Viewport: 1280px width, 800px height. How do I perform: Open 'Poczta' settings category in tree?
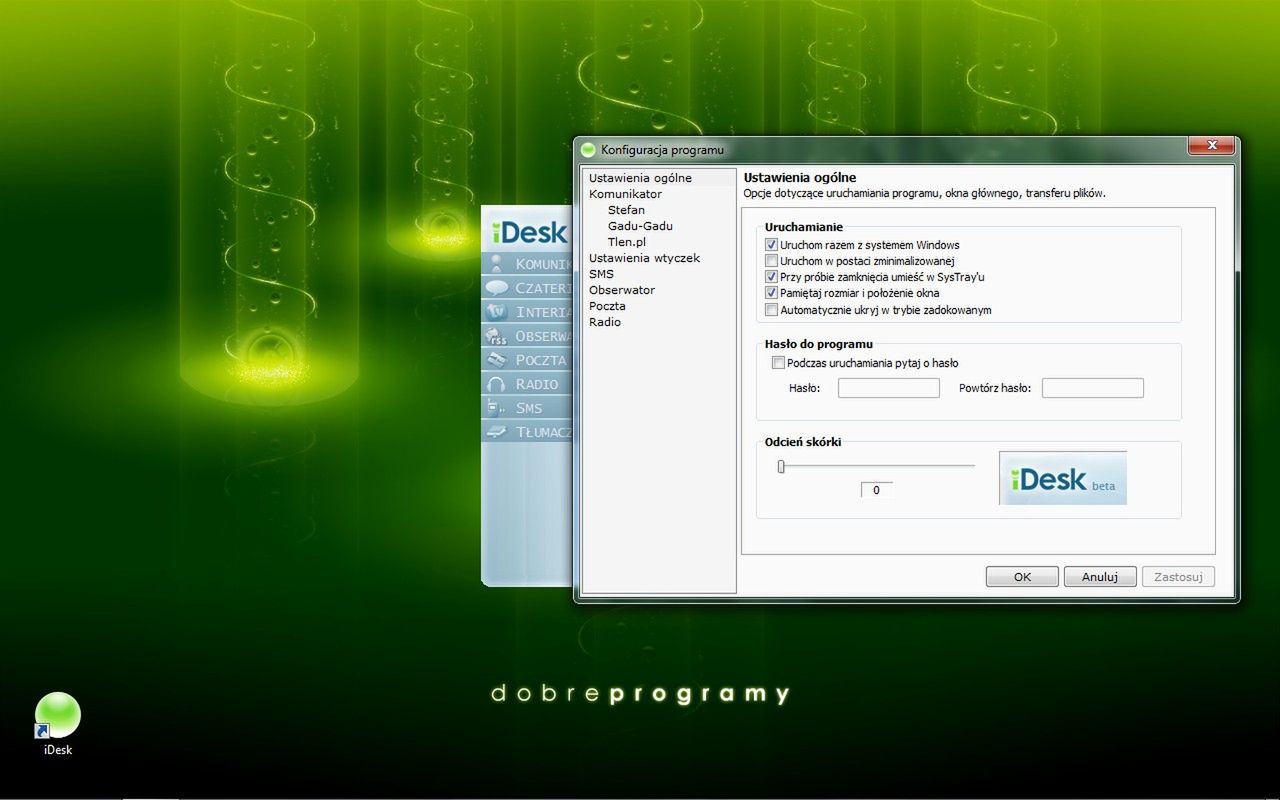pyautogui.click(x=607, y=306)
